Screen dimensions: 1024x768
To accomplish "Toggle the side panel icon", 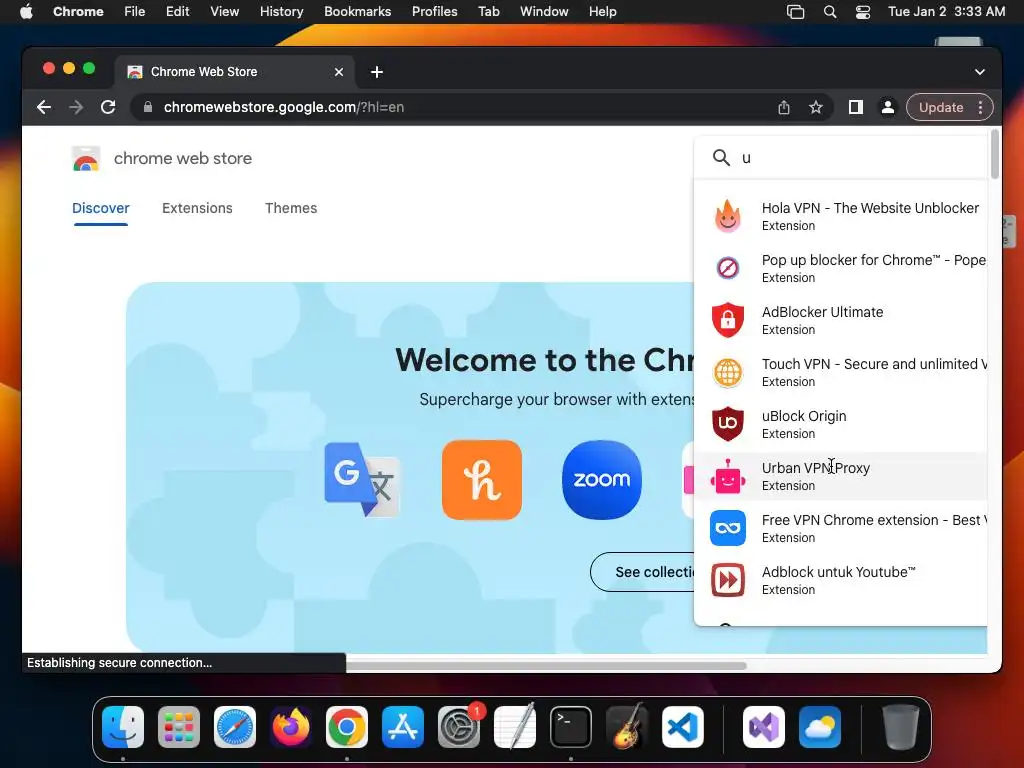I will 856,107.
